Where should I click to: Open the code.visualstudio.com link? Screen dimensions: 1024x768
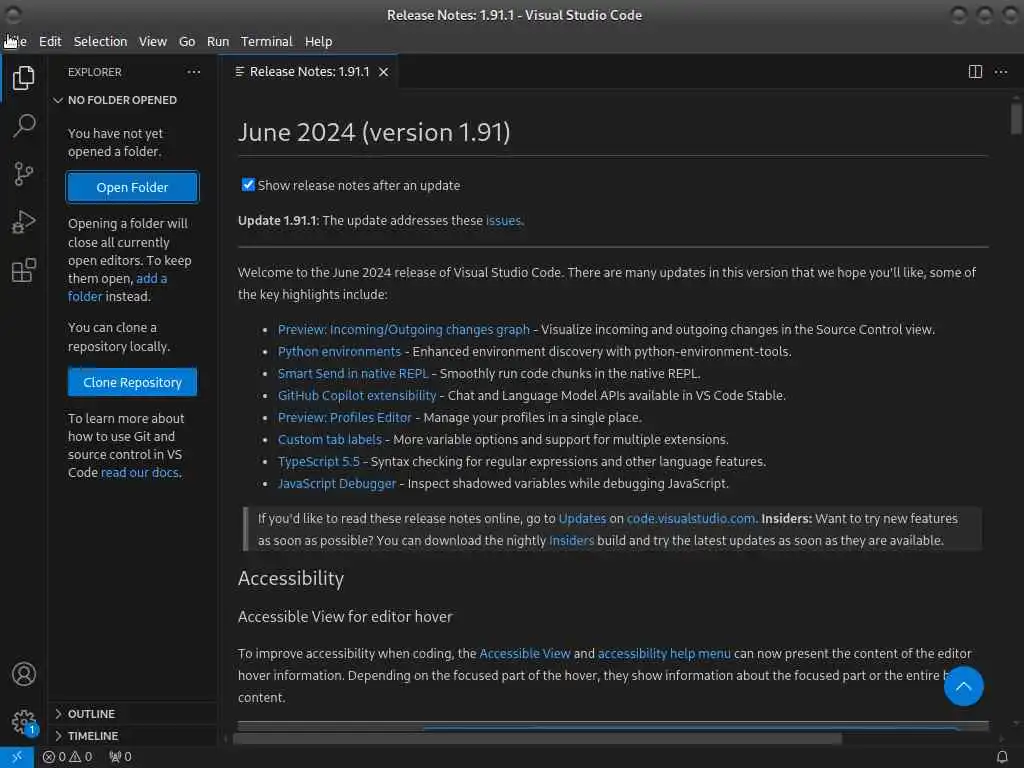[x=690, y=519]
